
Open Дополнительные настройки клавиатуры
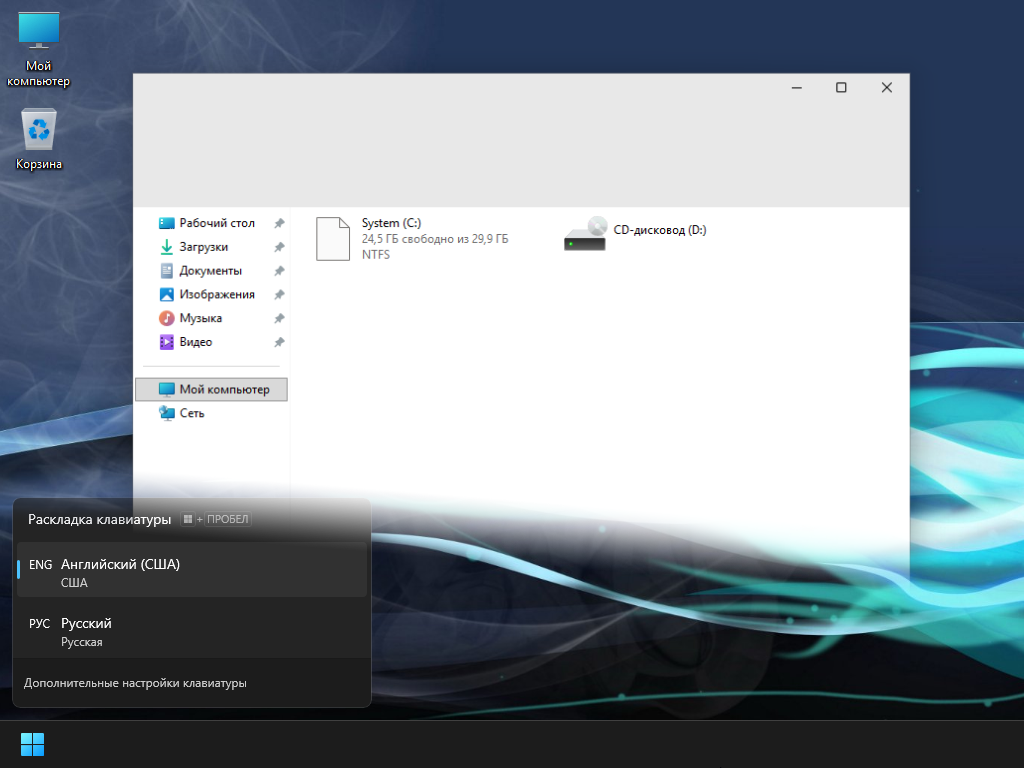[x=135, y=683]
